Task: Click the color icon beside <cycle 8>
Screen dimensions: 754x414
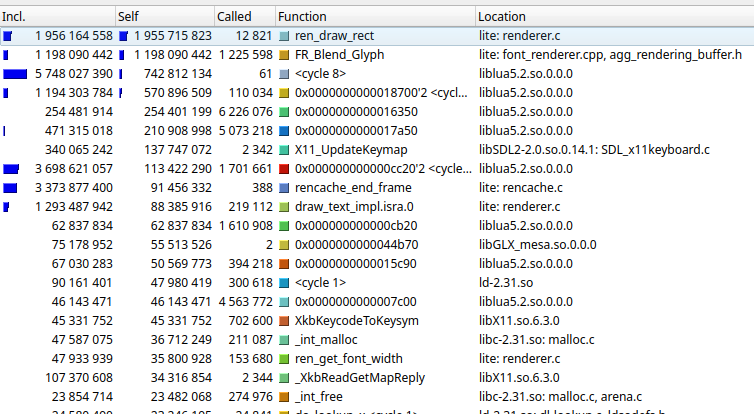Action: pos(284,74)
